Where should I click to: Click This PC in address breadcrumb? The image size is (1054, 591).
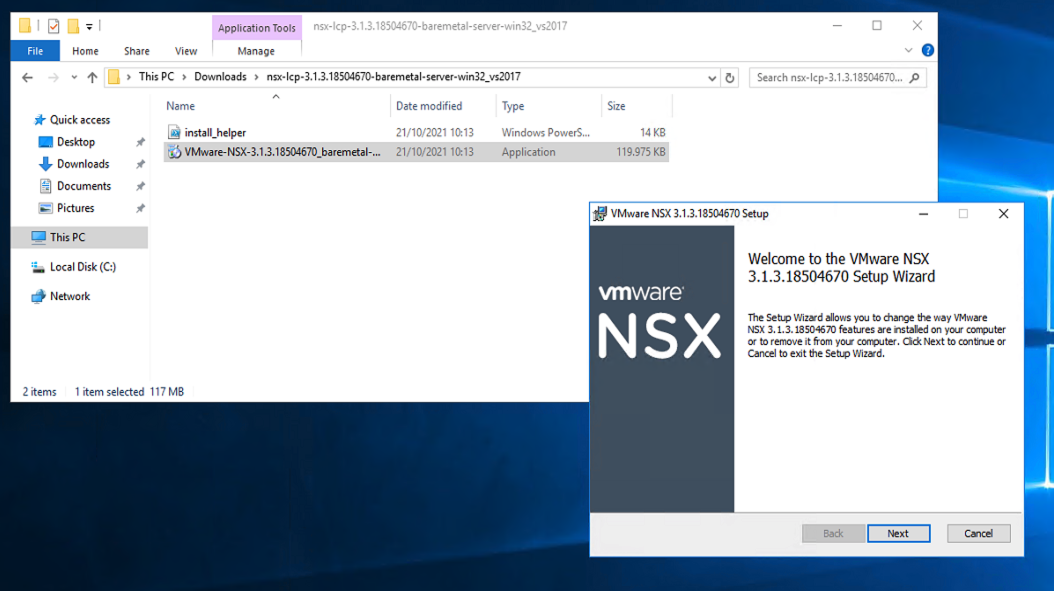pyautogui.click(x=156, y=77)
